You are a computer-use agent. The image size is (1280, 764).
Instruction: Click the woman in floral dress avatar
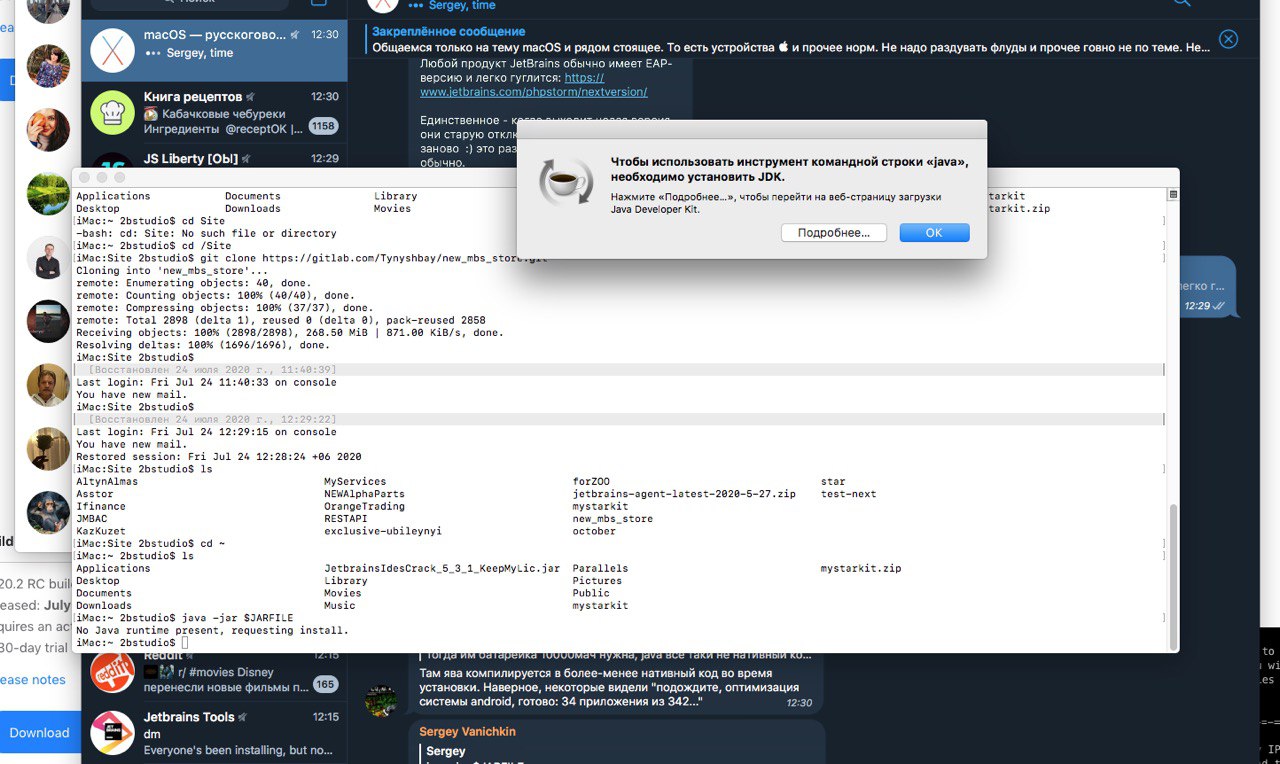[x=48, y=66]
